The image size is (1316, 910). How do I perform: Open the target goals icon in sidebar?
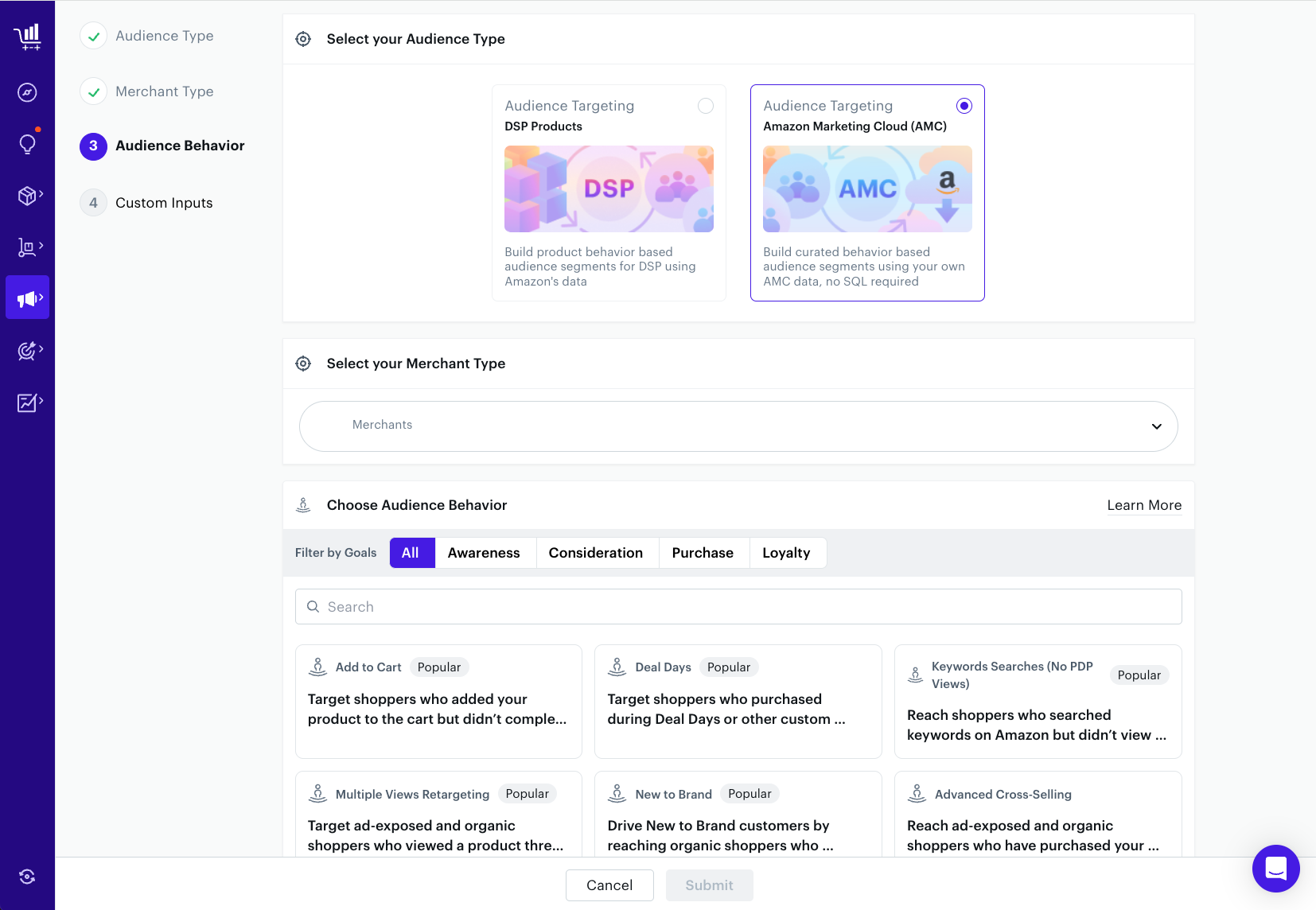26,351
